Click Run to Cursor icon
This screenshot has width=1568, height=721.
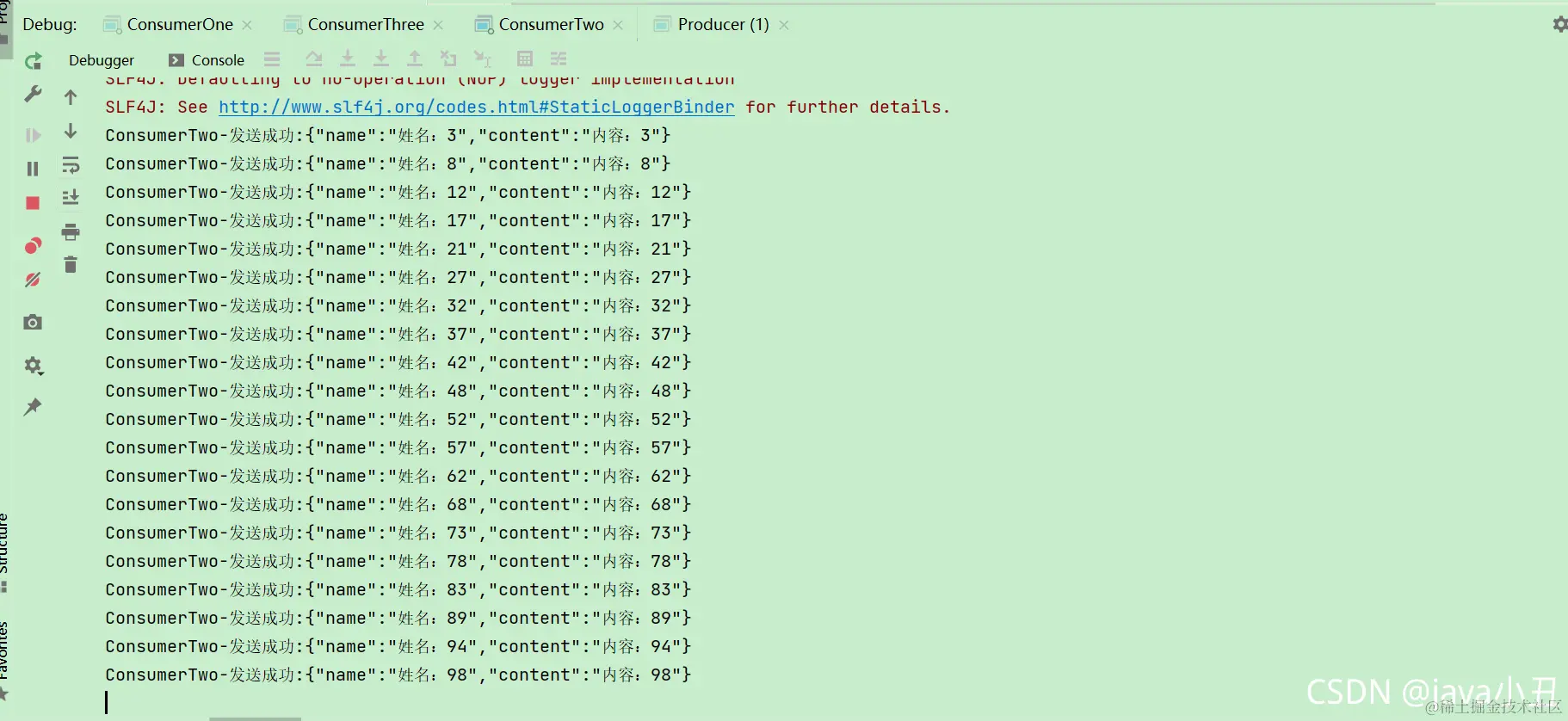point(483,59)
